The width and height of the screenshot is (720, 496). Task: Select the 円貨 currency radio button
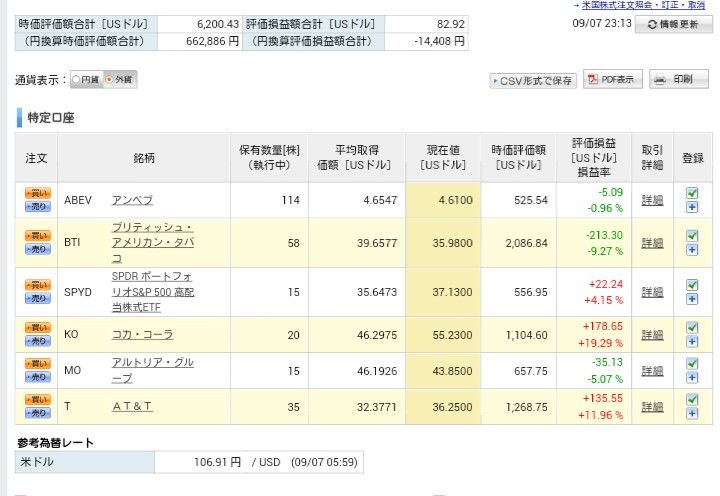point(76,79)
